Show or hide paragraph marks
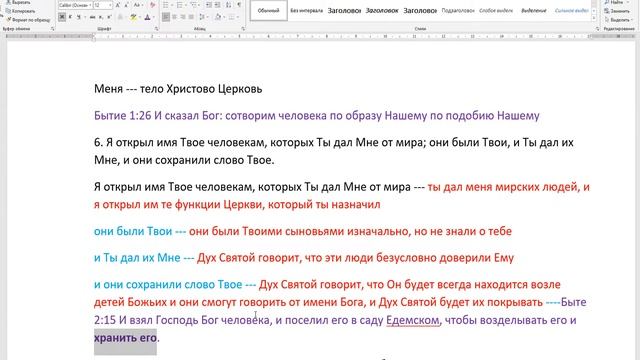 [239, 5]
